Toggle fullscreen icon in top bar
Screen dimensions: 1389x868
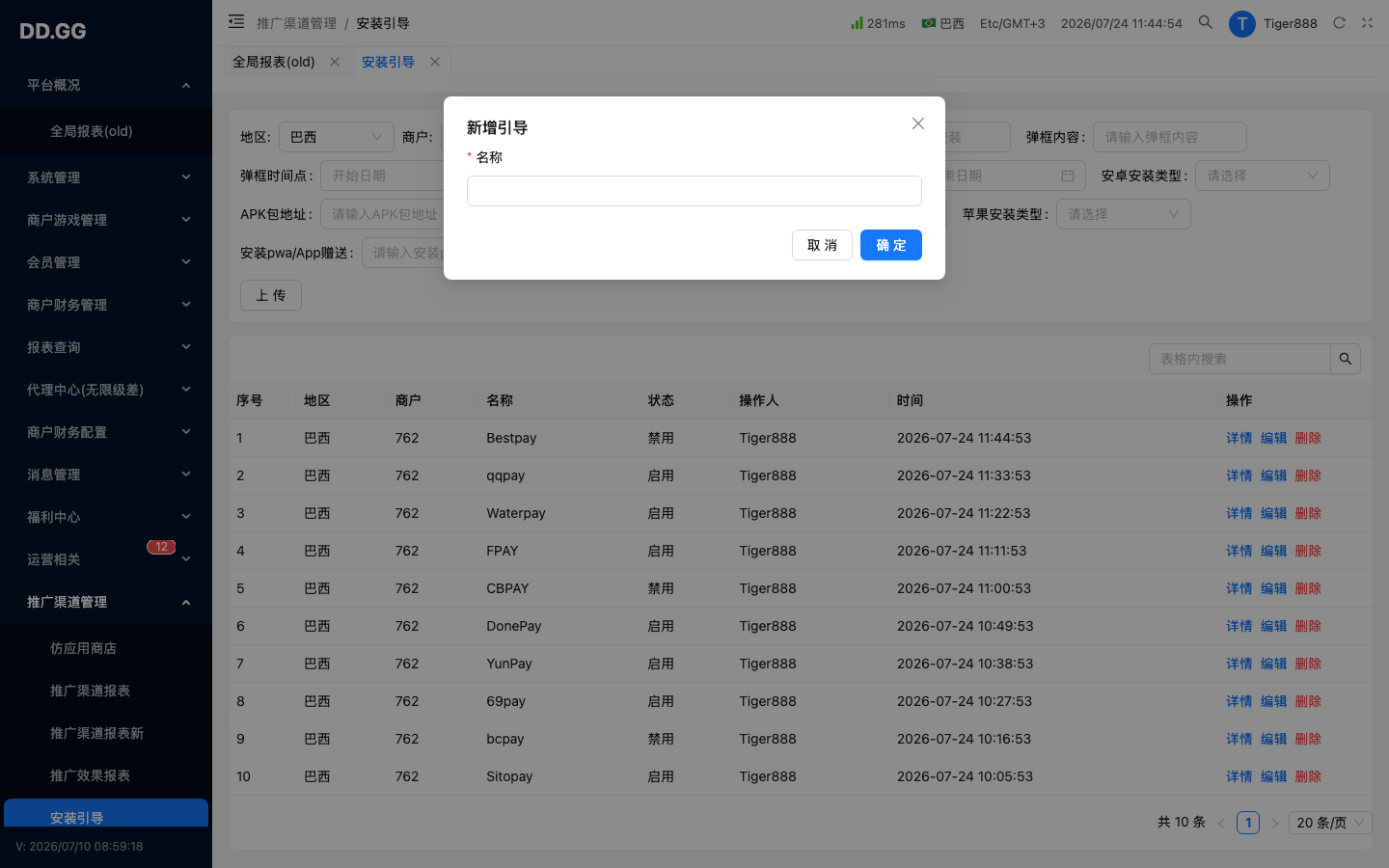tap(1367, 22)
